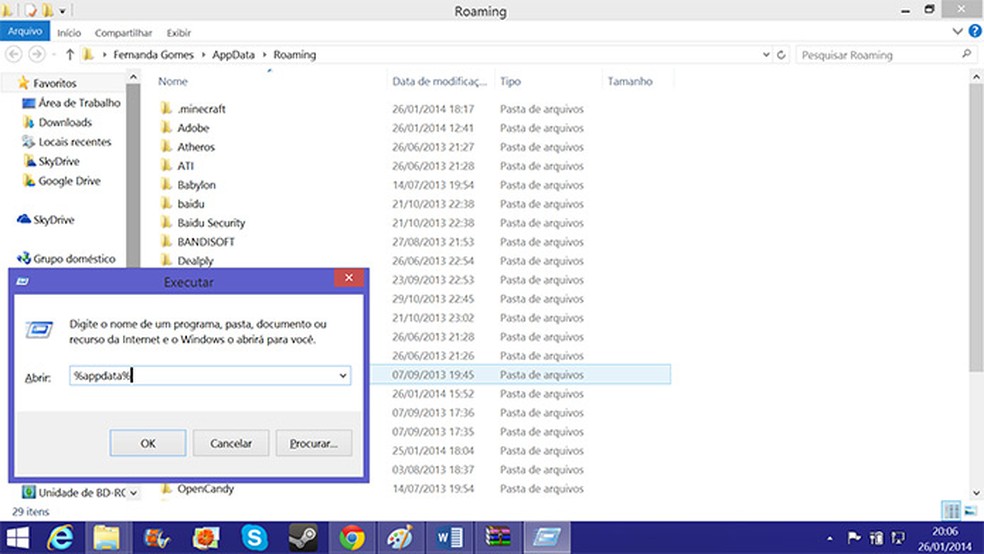Screen dimensions: 984x554
Task: Open Google Chrome from the taskbar
Action: [351, 537]
